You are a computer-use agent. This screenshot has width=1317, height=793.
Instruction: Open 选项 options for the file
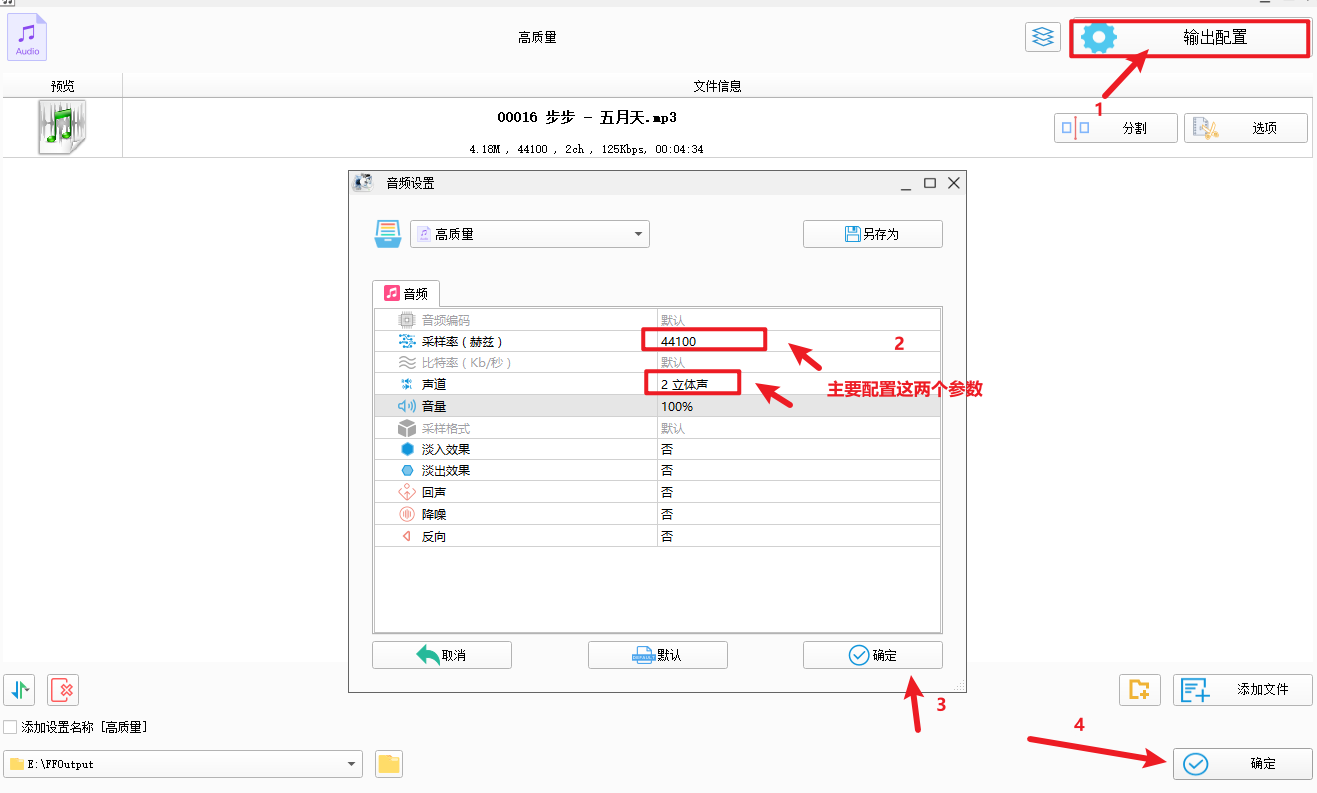pyautogui.click(x=1246, y=128)
